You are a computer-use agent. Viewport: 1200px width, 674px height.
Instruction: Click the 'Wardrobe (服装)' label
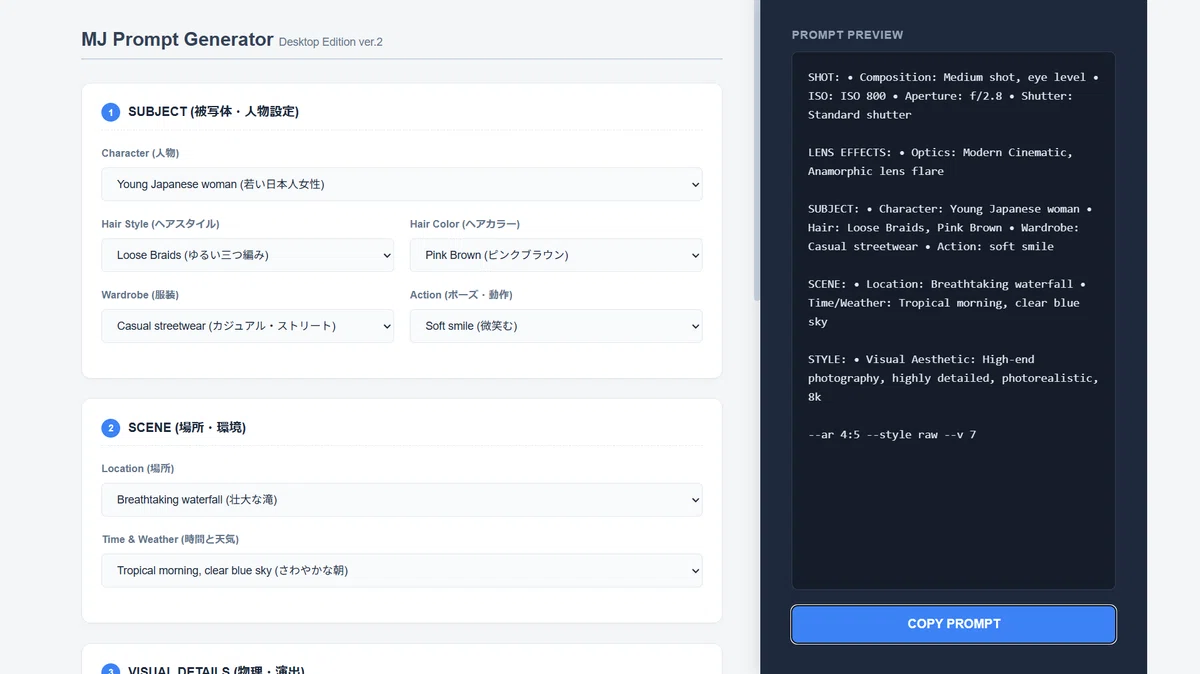point(140,295)
